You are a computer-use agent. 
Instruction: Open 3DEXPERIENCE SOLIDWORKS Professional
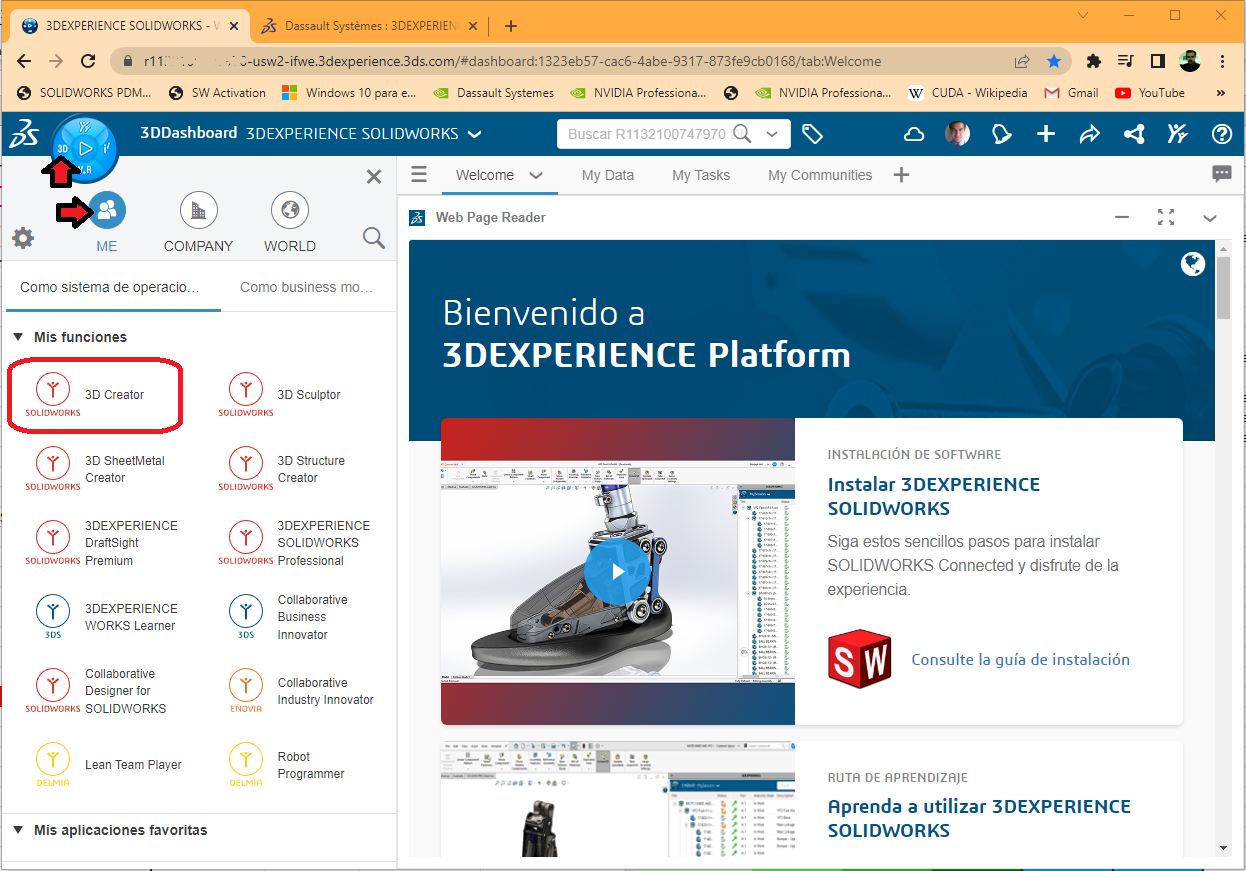click(294, 543)
